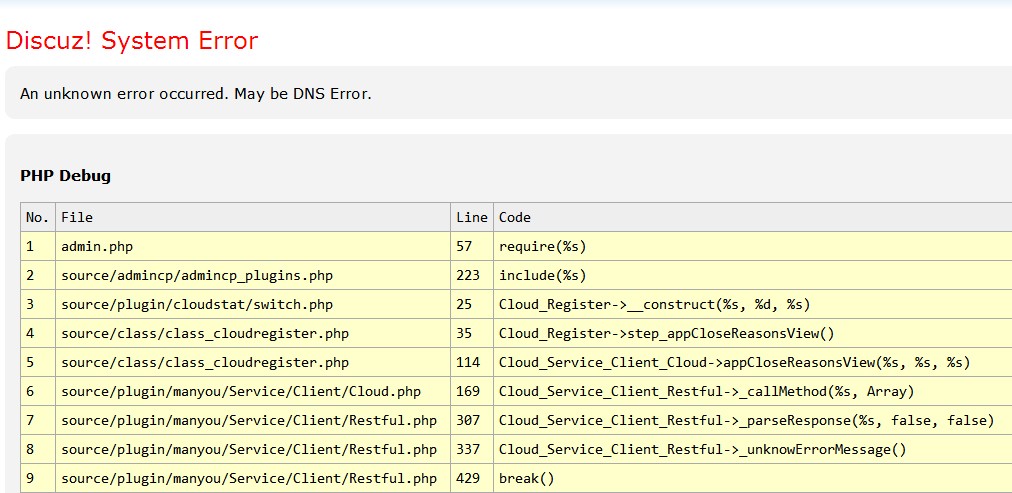The image size is (1012, 493).
Task: Click the "Line" column header
Action: tap(471, 217)
